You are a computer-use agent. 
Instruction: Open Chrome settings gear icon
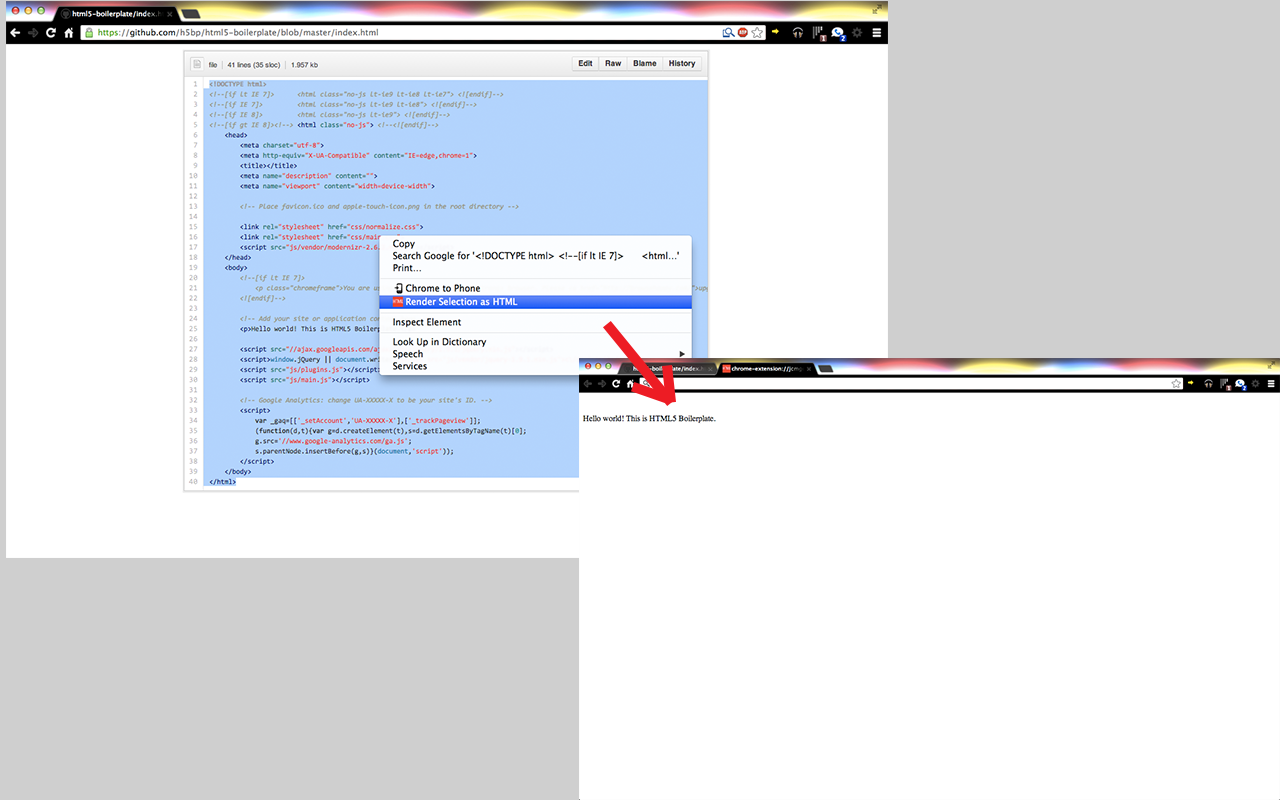[x=858, y=32]
